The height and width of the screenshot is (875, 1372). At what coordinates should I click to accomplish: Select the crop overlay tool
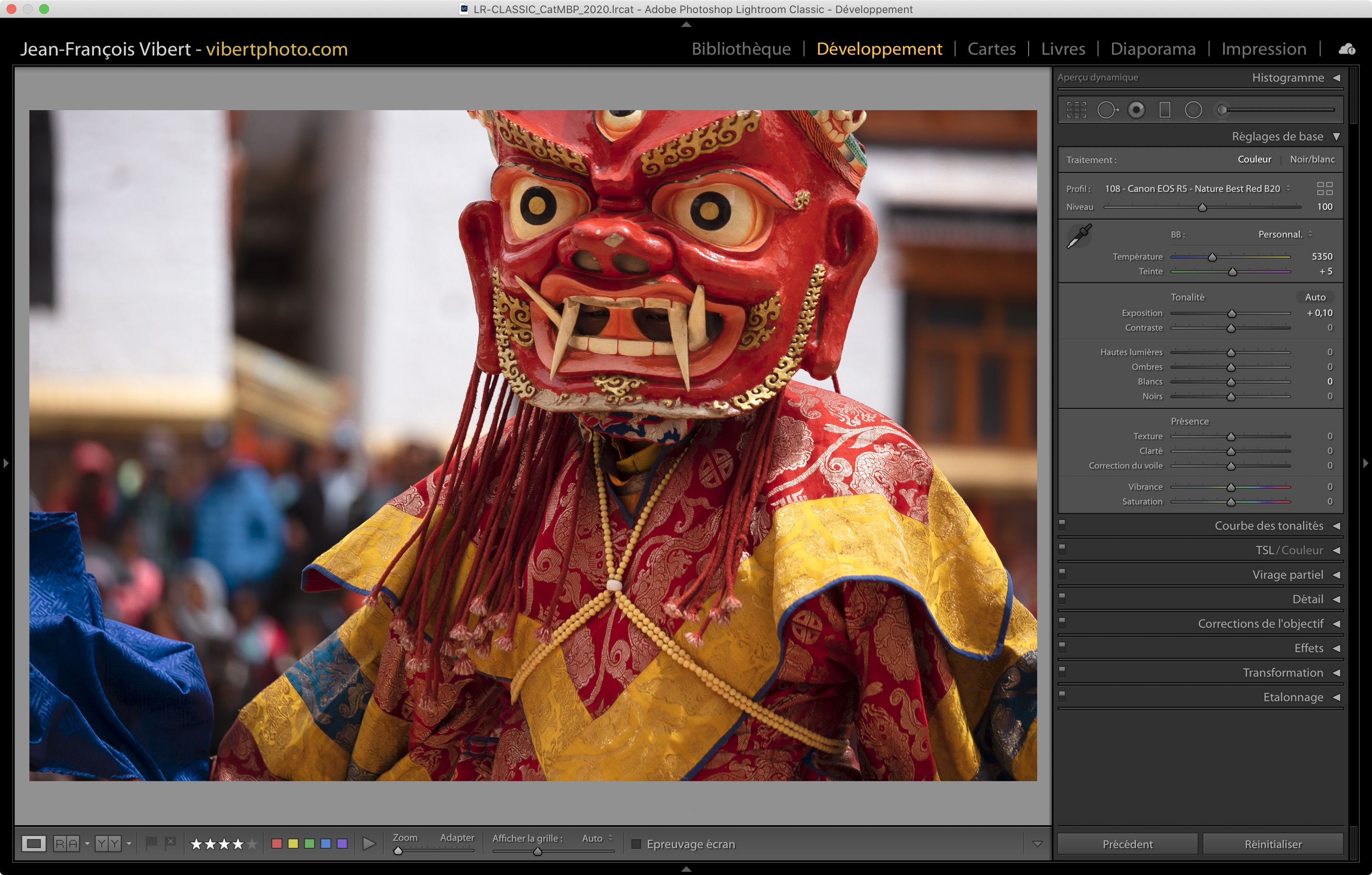[x=1076, y=110]
